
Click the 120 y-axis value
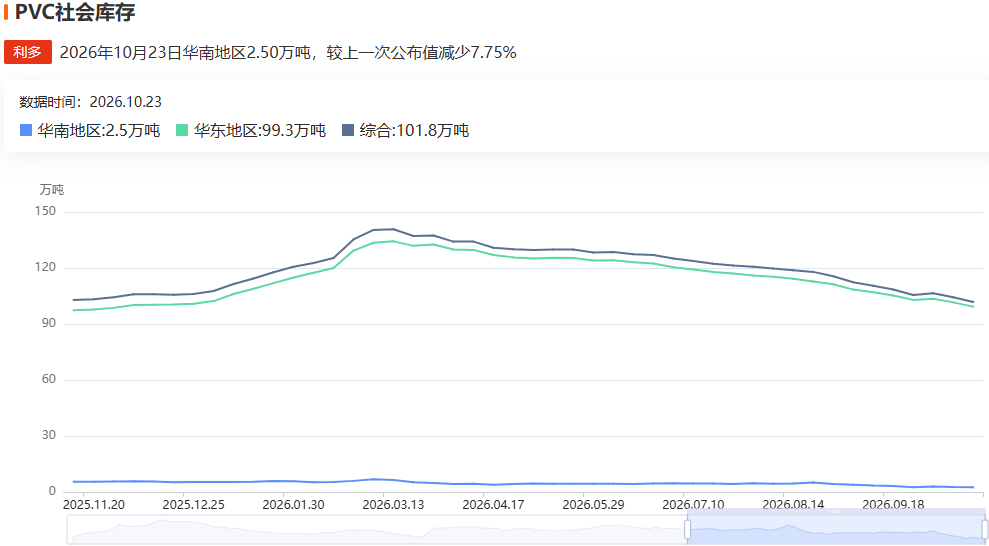45,267
